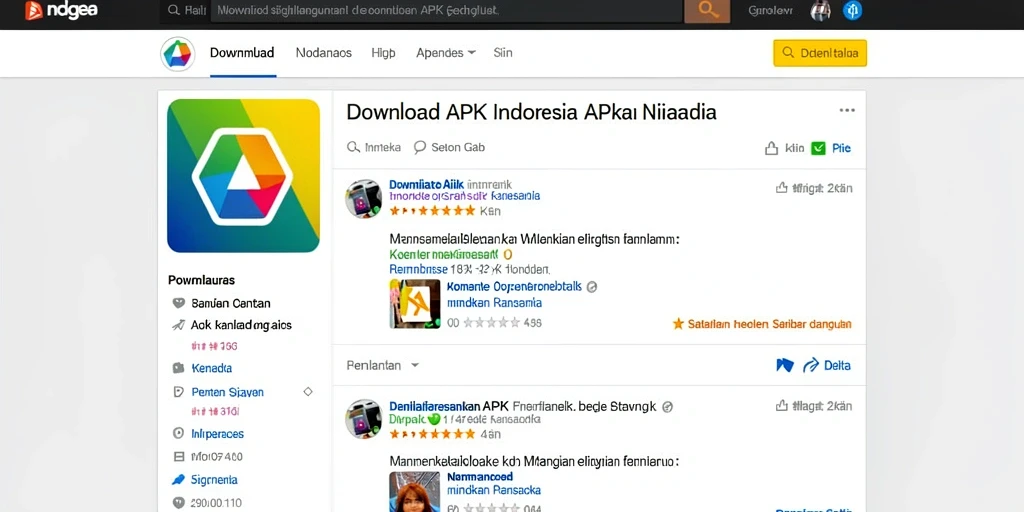
Task: Toggle the green Pie checkbox
Action: (818, 148)
